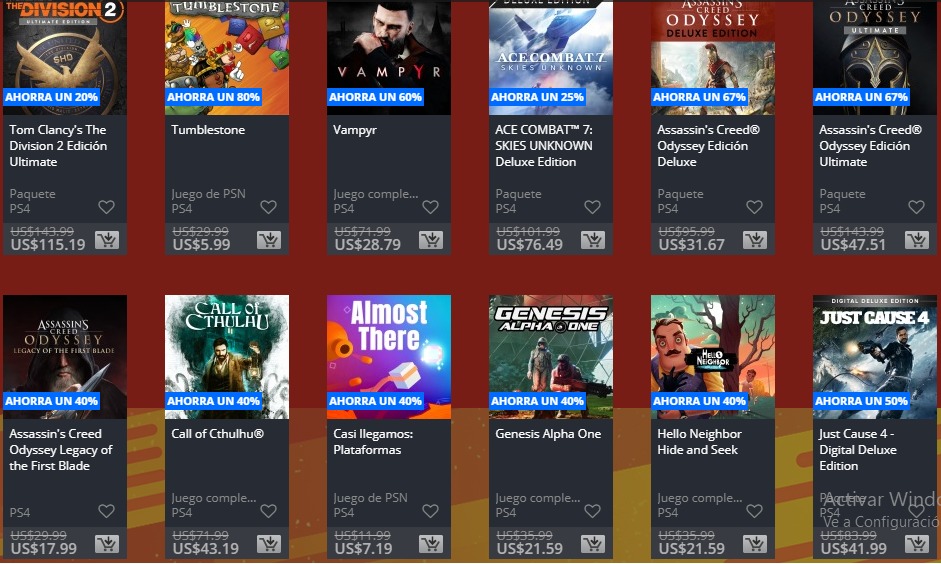Toggle wishlist heart for Casi llegamos: Plataformas
The height and width of the screenshot is (564, 941).
click(x=430, y=511)
